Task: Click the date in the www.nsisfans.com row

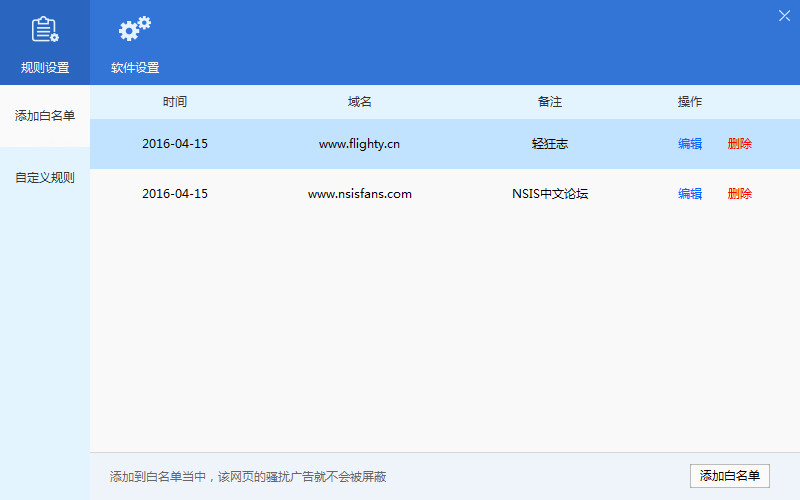Action: point(175,194)
